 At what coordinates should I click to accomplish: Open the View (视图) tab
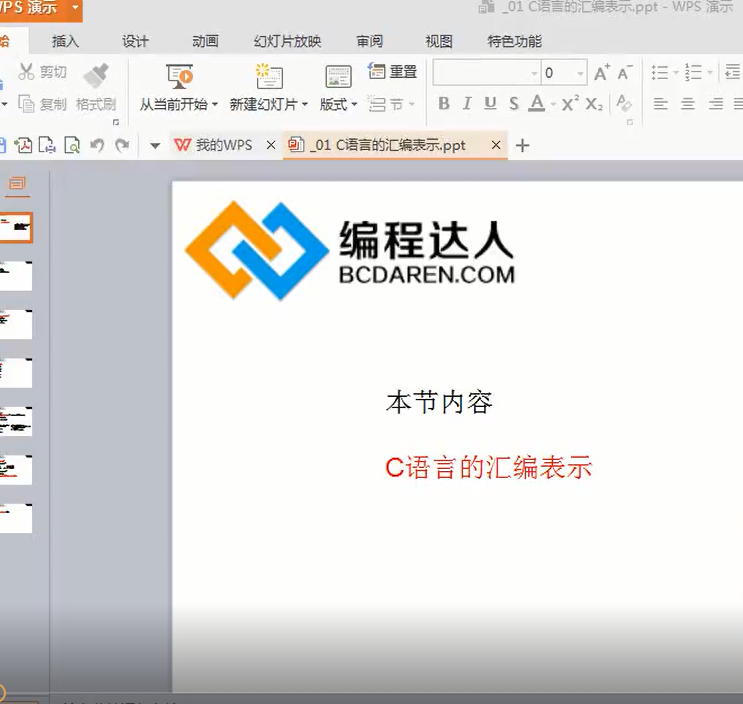pyautogui.click(x=439, y=41)
